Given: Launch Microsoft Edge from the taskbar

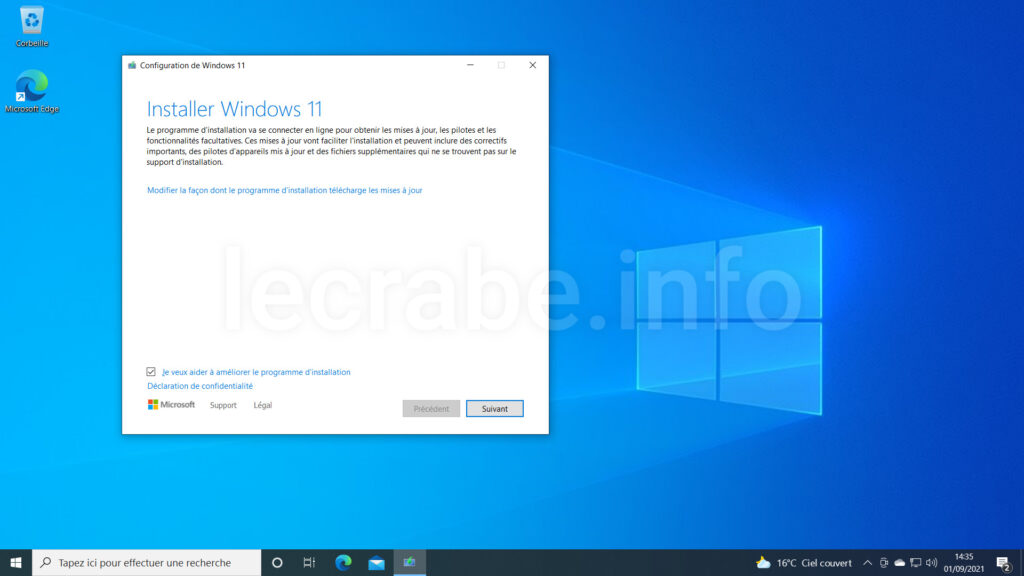Looking at the screenshot, I should (x=343, y=562).
